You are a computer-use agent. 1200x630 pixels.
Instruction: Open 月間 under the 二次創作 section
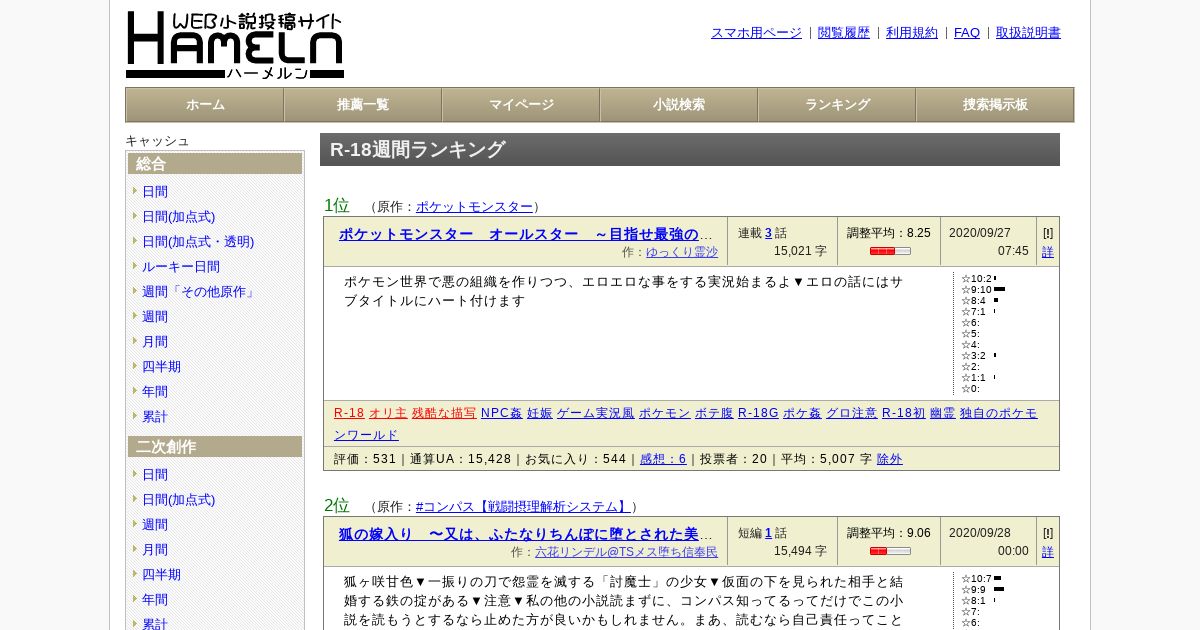[155, 549]
